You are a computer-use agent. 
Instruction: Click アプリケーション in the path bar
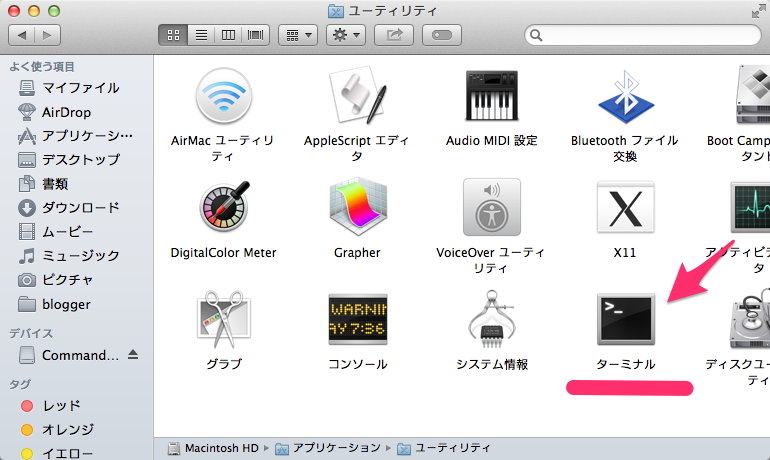[328, 448]
